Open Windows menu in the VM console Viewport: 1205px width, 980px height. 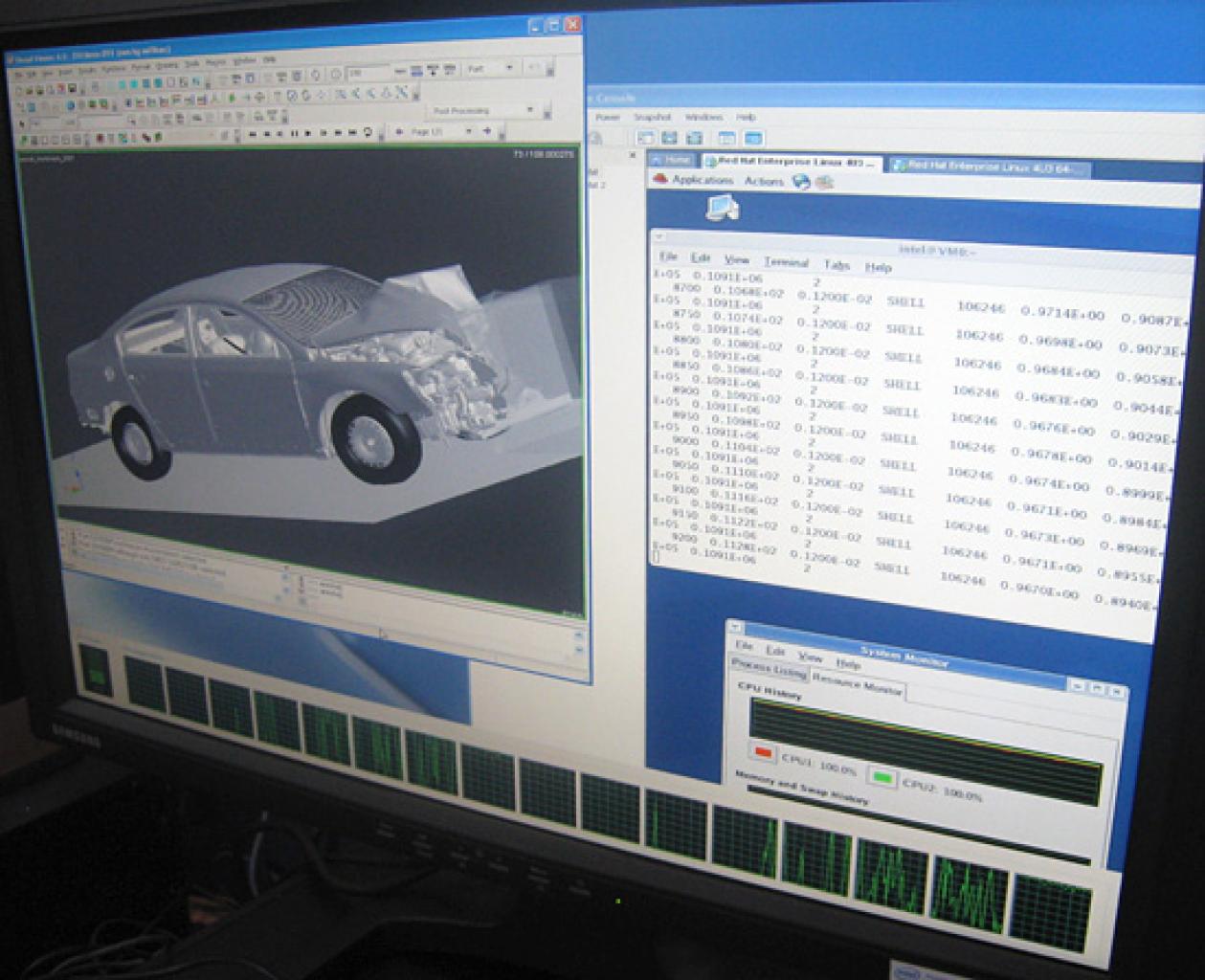coord(703,117)
